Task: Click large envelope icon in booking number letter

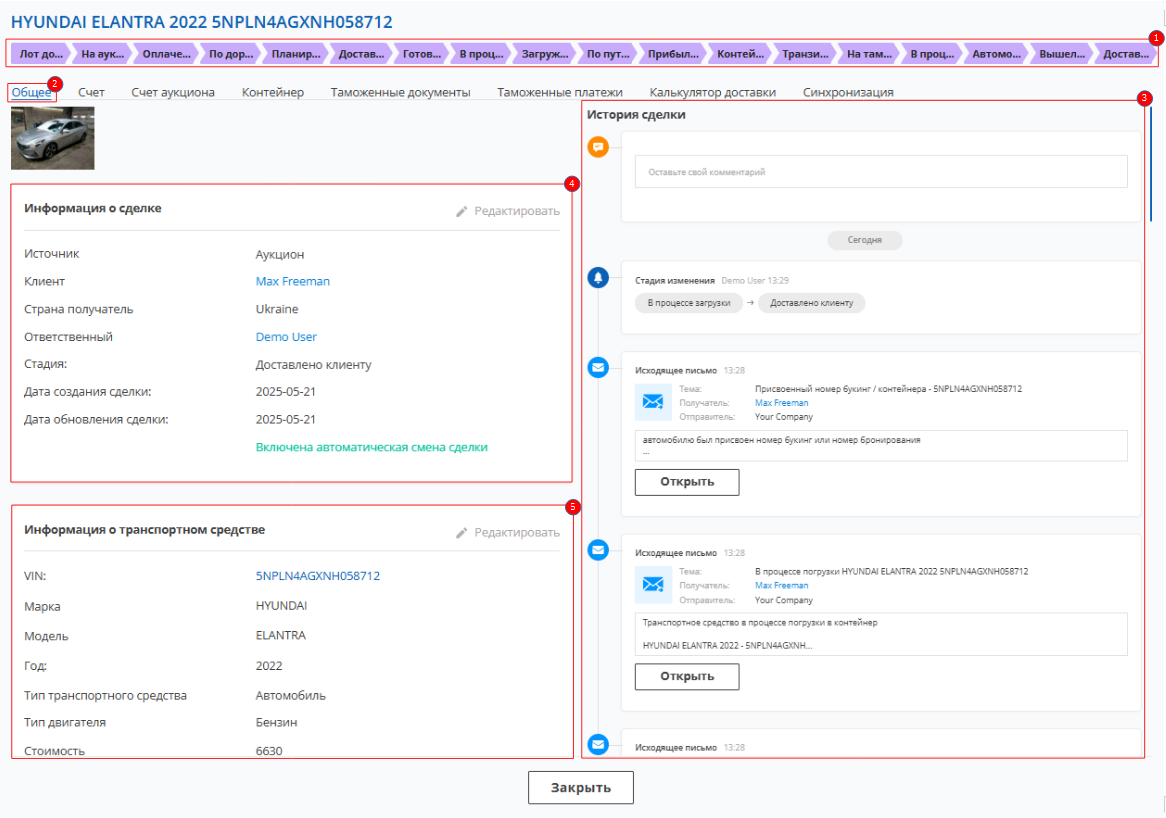Action: [652, 402]
